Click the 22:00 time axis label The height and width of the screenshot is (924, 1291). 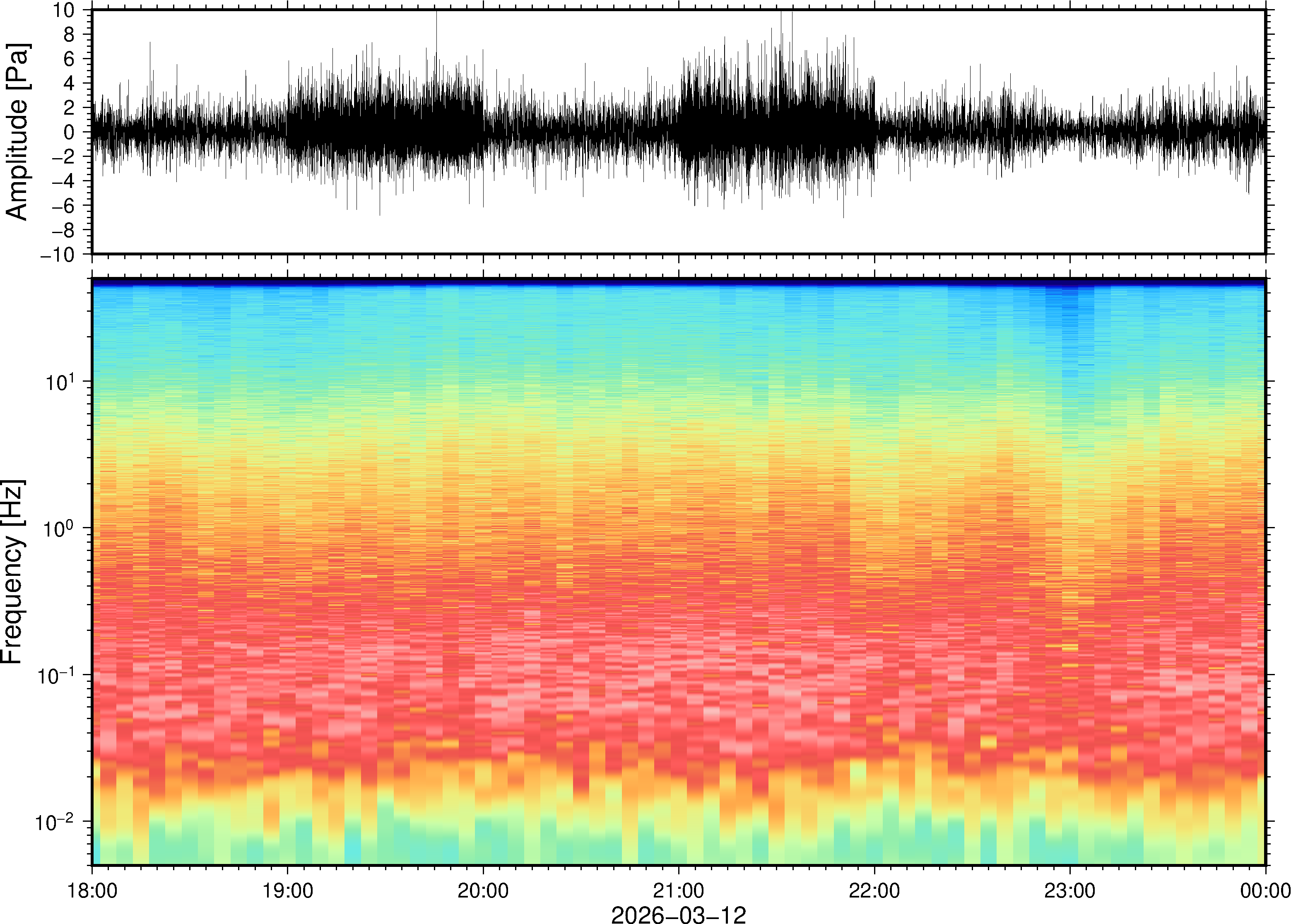click(x=874, y=890)
